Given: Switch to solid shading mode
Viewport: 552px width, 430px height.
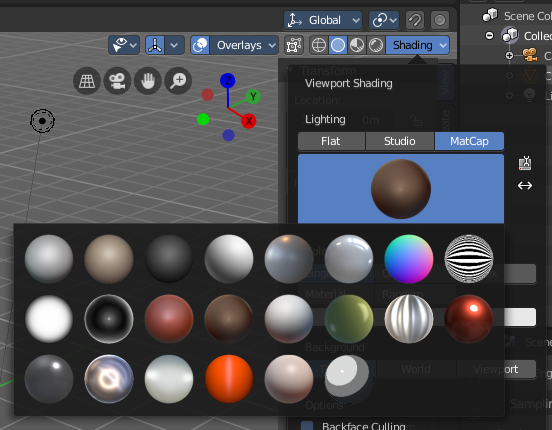Looking at the screenshot, I should click(x=338, y=45).
